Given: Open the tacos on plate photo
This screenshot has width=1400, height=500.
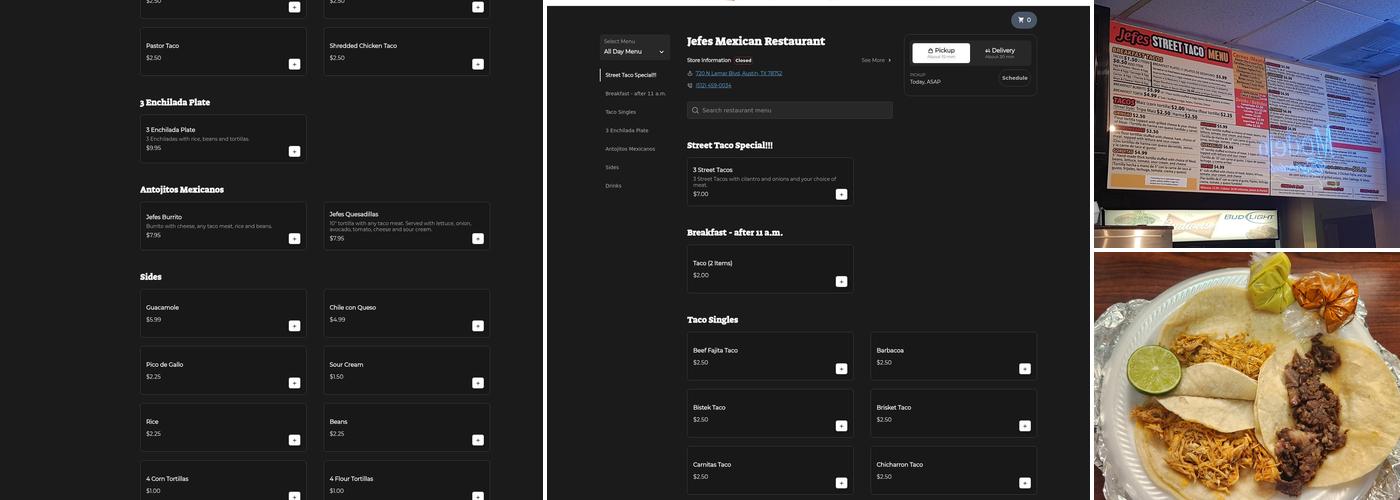Looking at the screenshot, I should 1247,376.
